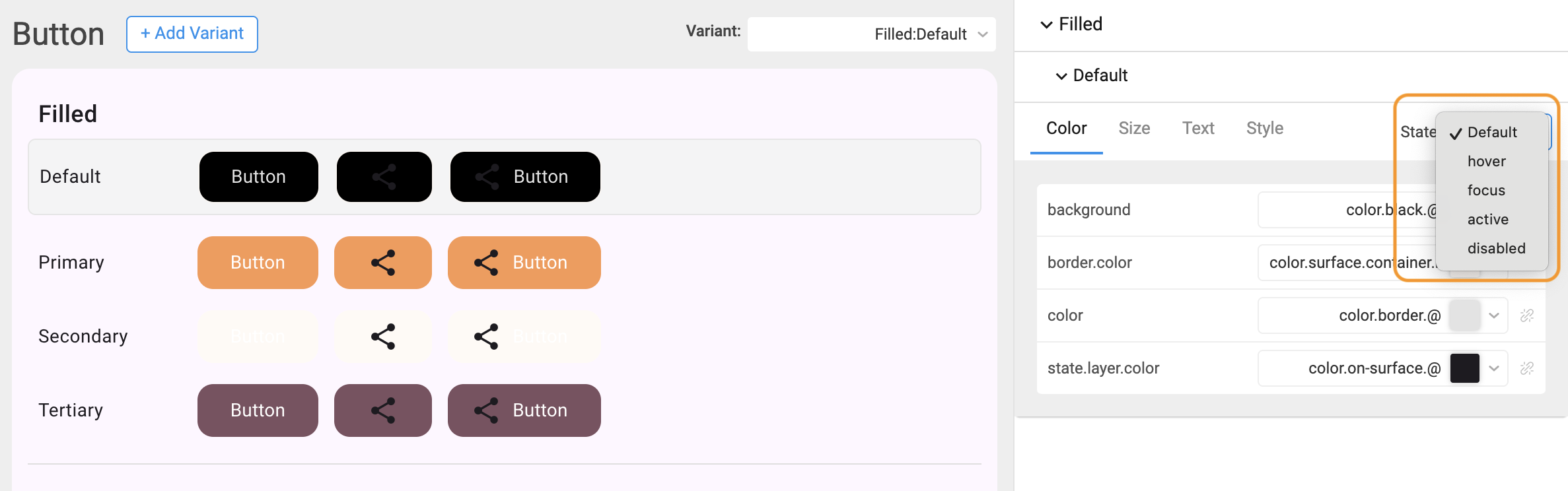Viewport: 1568px width, 491px height.
Task: Switch to the Size tab
Action: coord(1134,128)
